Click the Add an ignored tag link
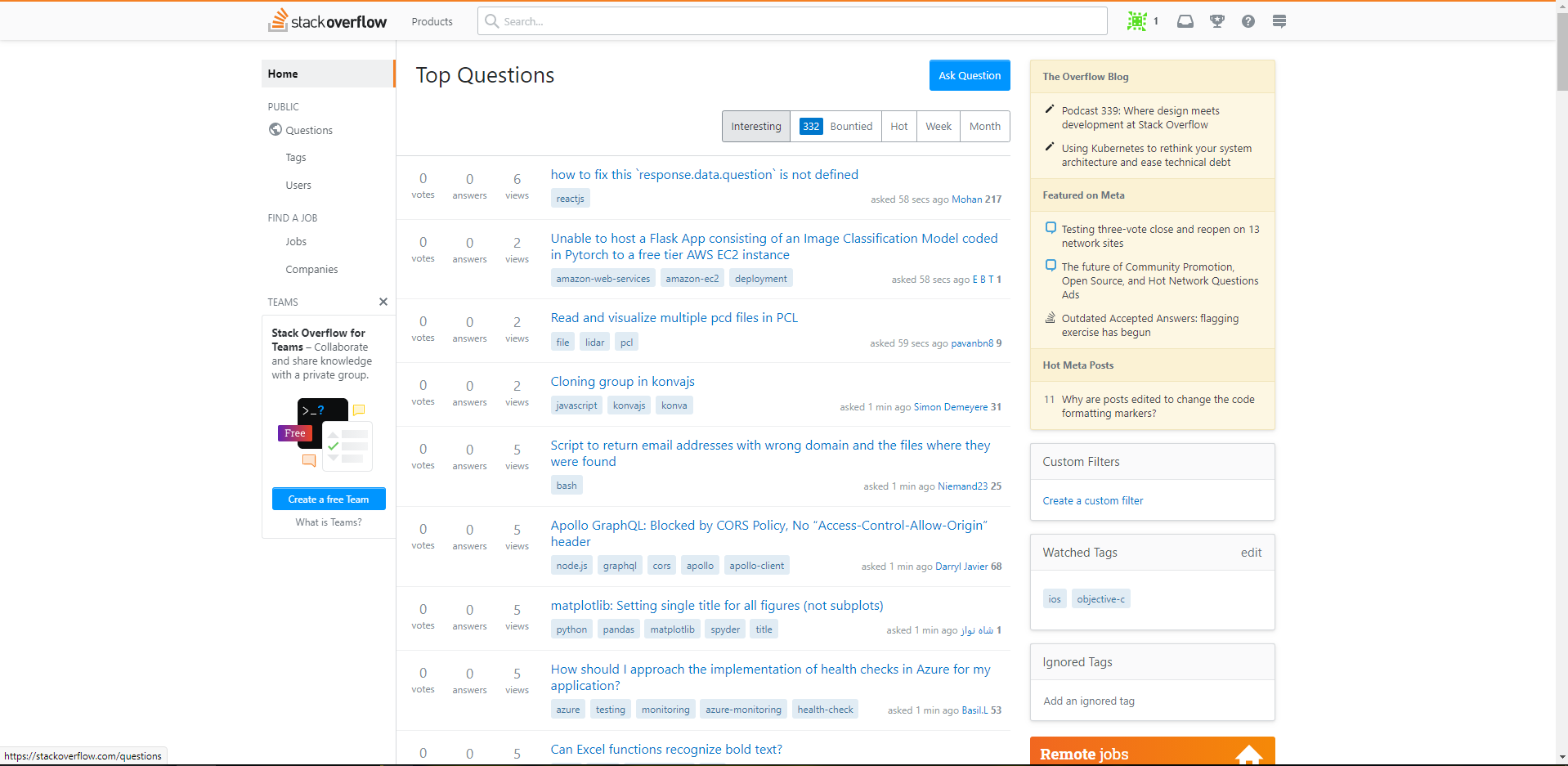Viewport: 1568px width, 766px height. (1089, 701)
